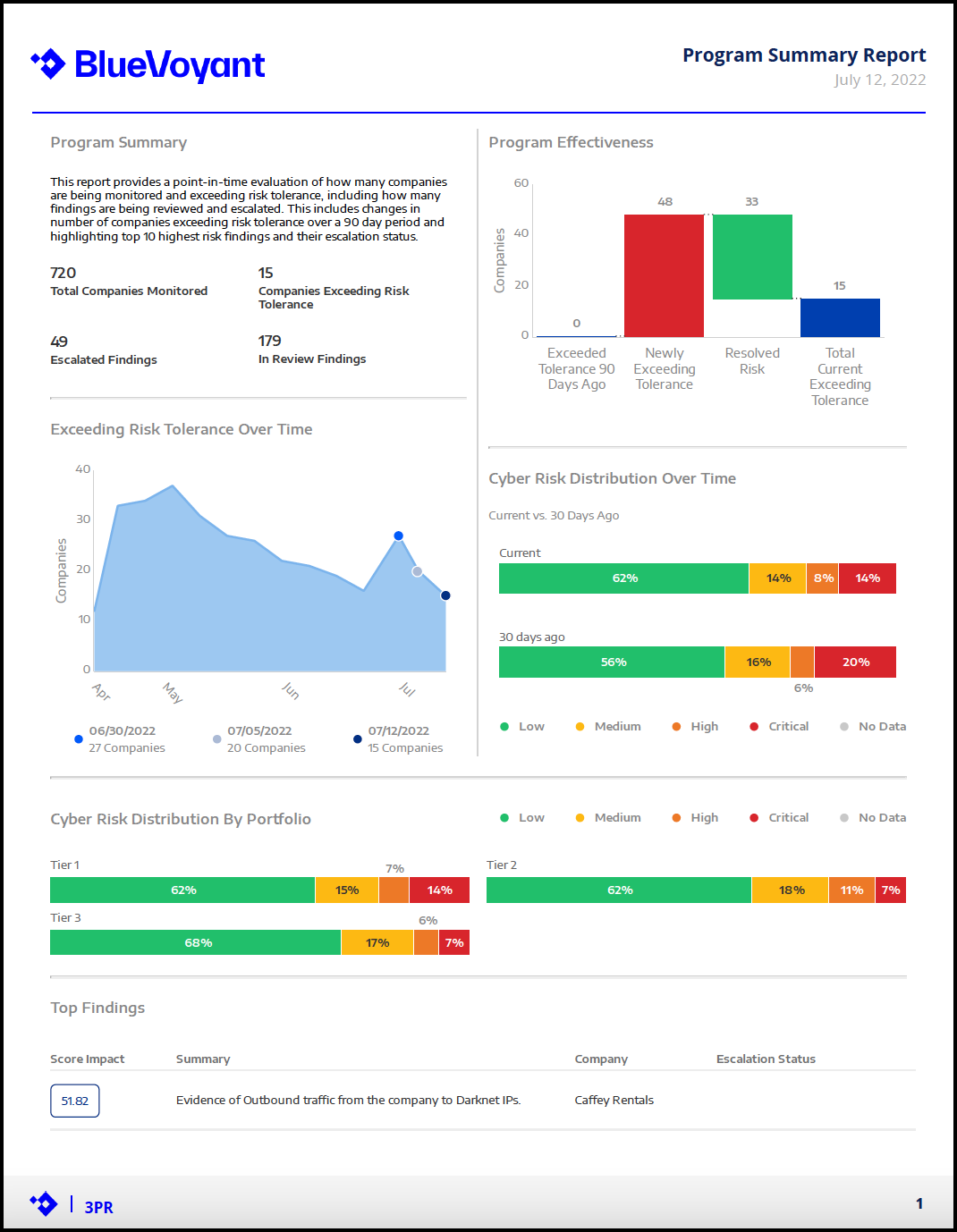This screenshot has width=957, height=1232.
Task: Toggle Medium legend dot in Portfolio section
Action: 580,818
